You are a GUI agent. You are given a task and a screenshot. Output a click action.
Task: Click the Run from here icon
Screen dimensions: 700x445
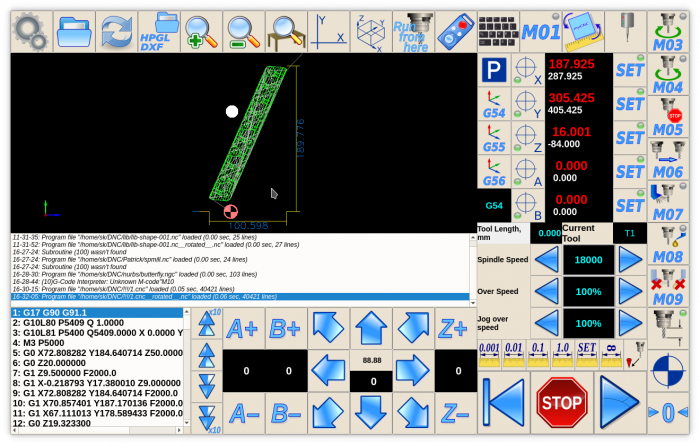coord(413,32)
